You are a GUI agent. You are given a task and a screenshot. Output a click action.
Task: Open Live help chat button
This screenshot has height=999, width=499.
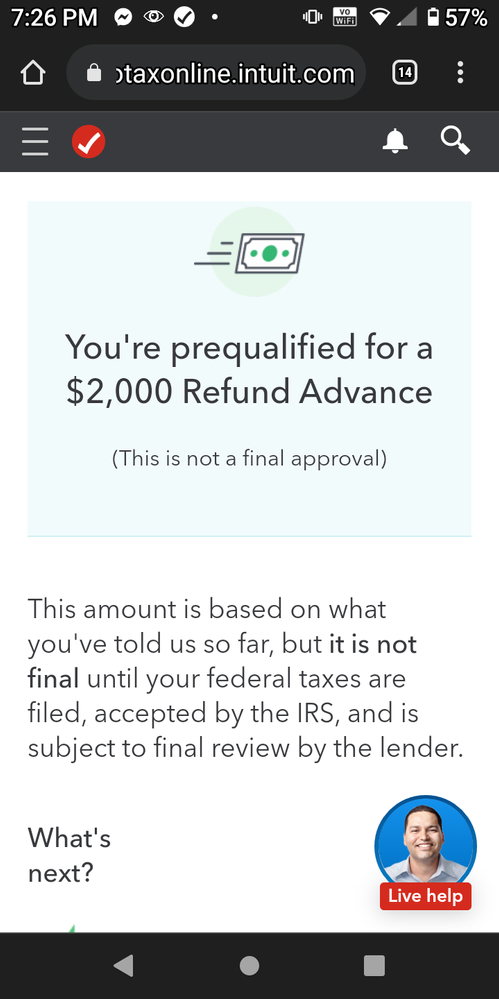tap(426, 896)
